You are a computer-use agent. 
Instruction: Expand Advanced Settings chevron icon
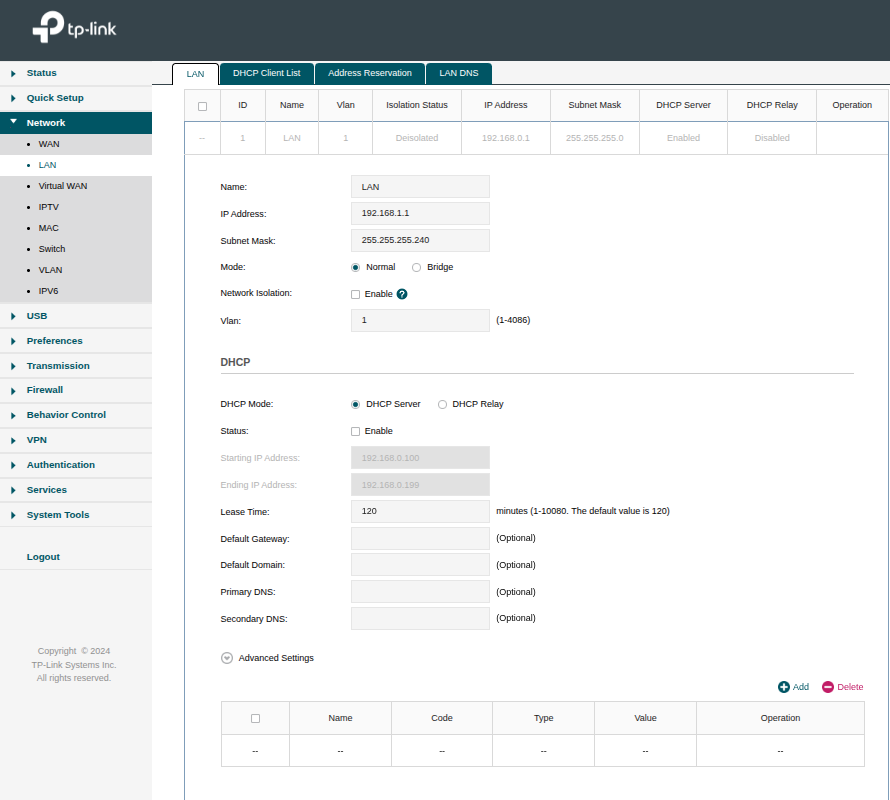coord(226,658)
